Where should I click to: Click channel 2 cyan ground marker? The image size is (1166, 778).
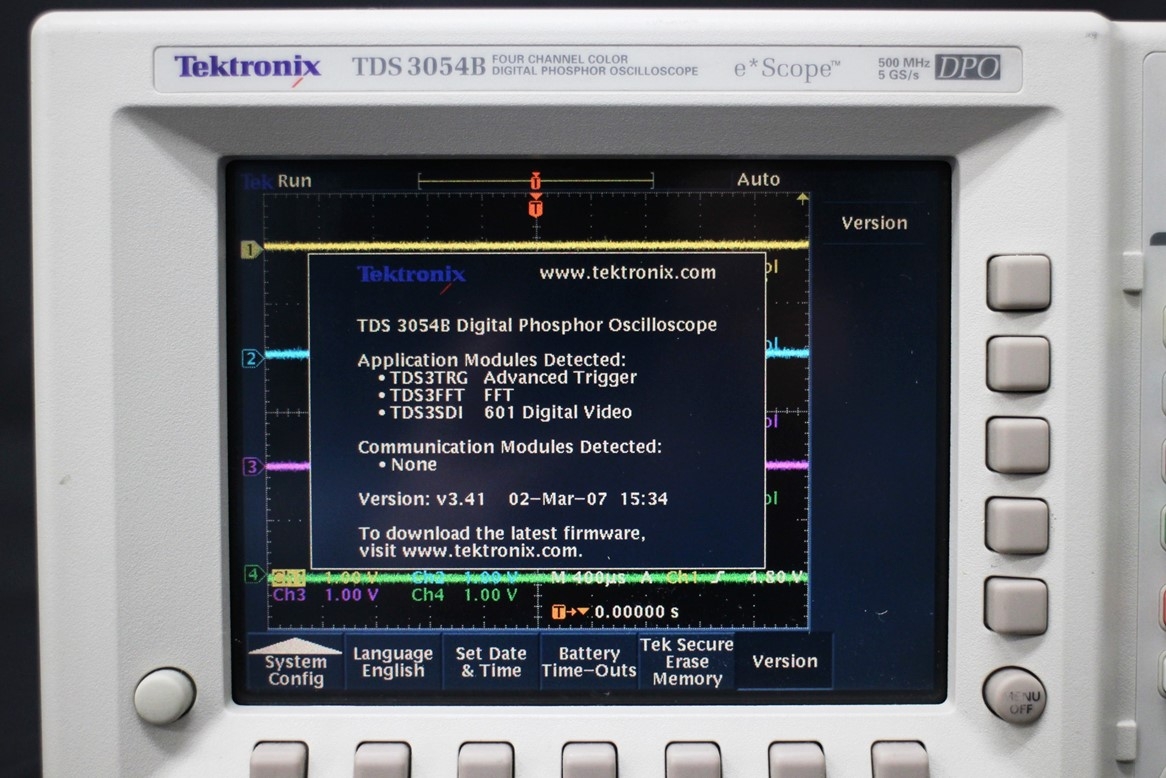pyautogui.click(x=252, y=359)
